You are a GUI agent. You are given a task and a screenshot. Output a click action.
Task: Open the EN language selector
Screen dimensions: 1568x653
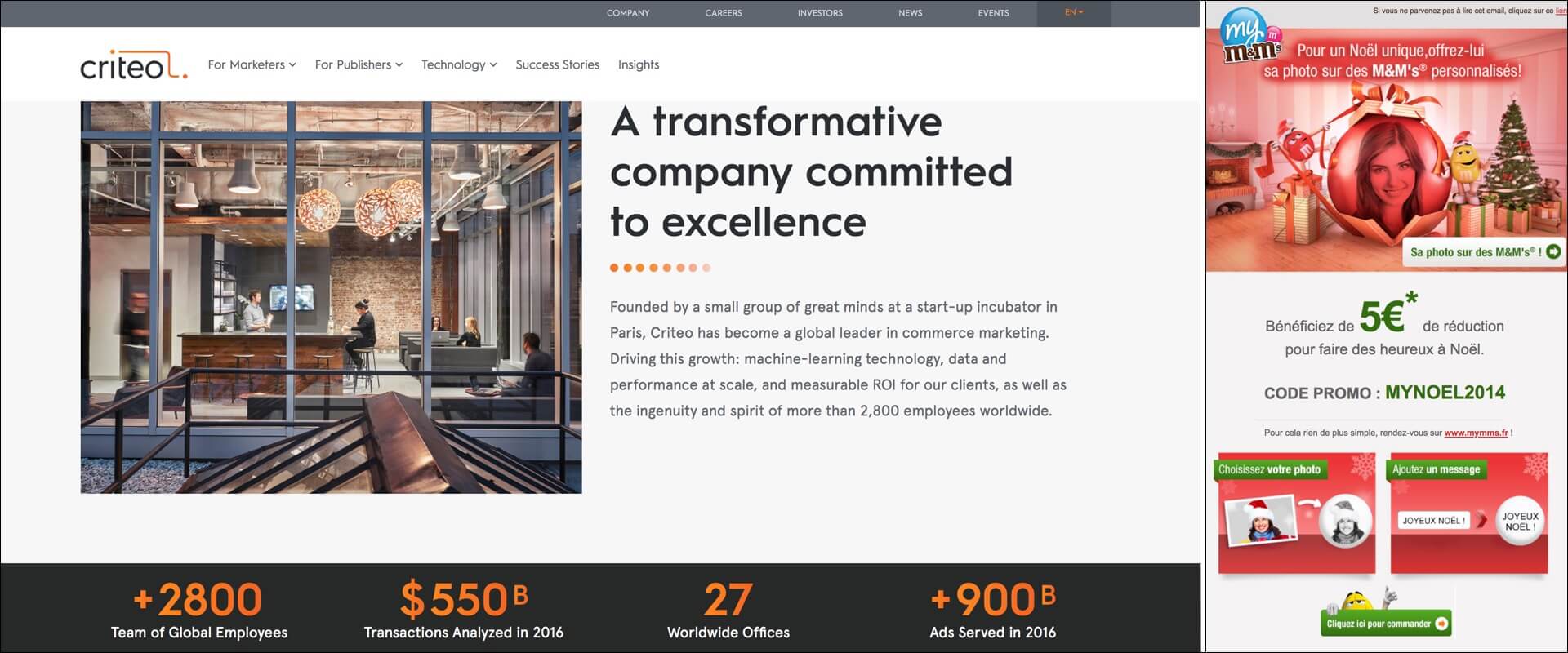pyautogui.click(x=1073, y=13)
